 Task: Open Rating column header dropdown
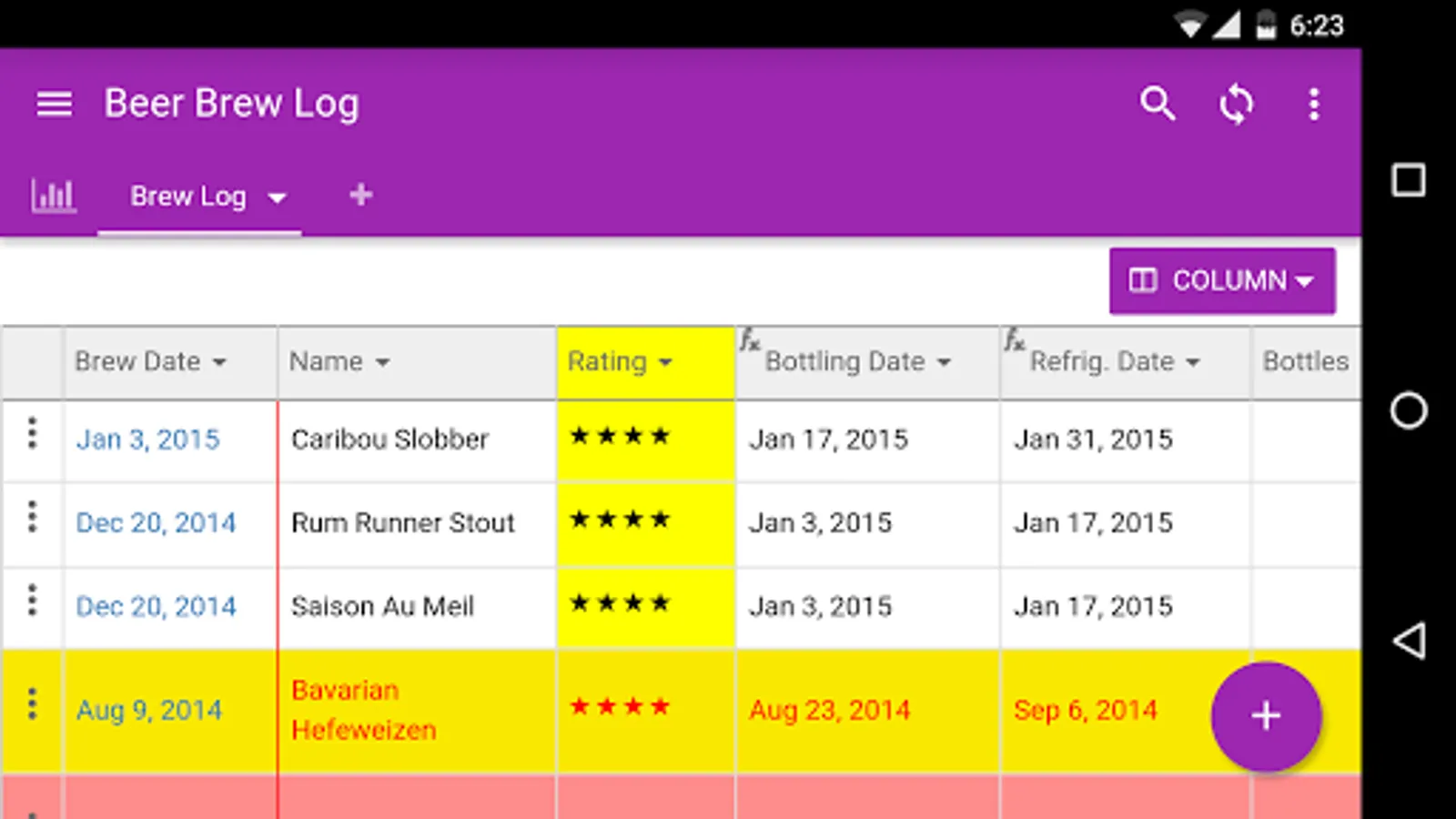[665, 362]
